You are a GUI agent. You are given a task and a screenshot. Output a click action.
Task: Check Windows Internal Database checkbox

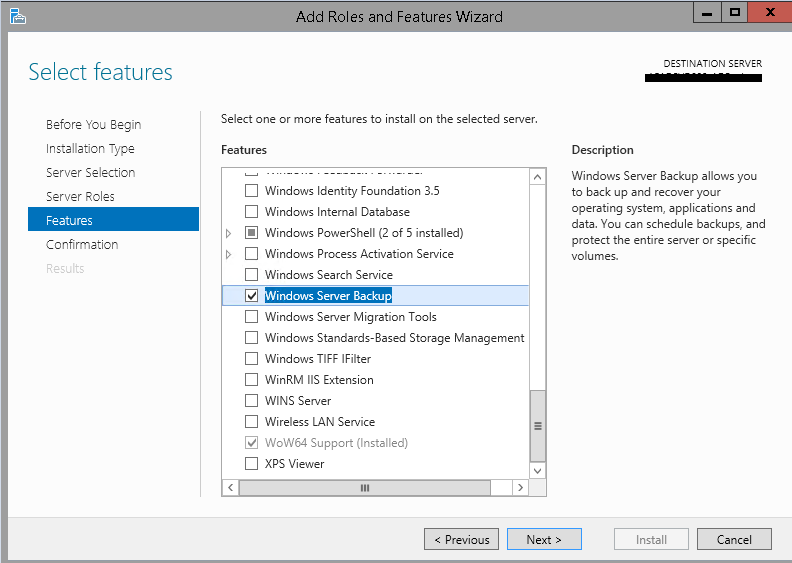coord(251,212)
